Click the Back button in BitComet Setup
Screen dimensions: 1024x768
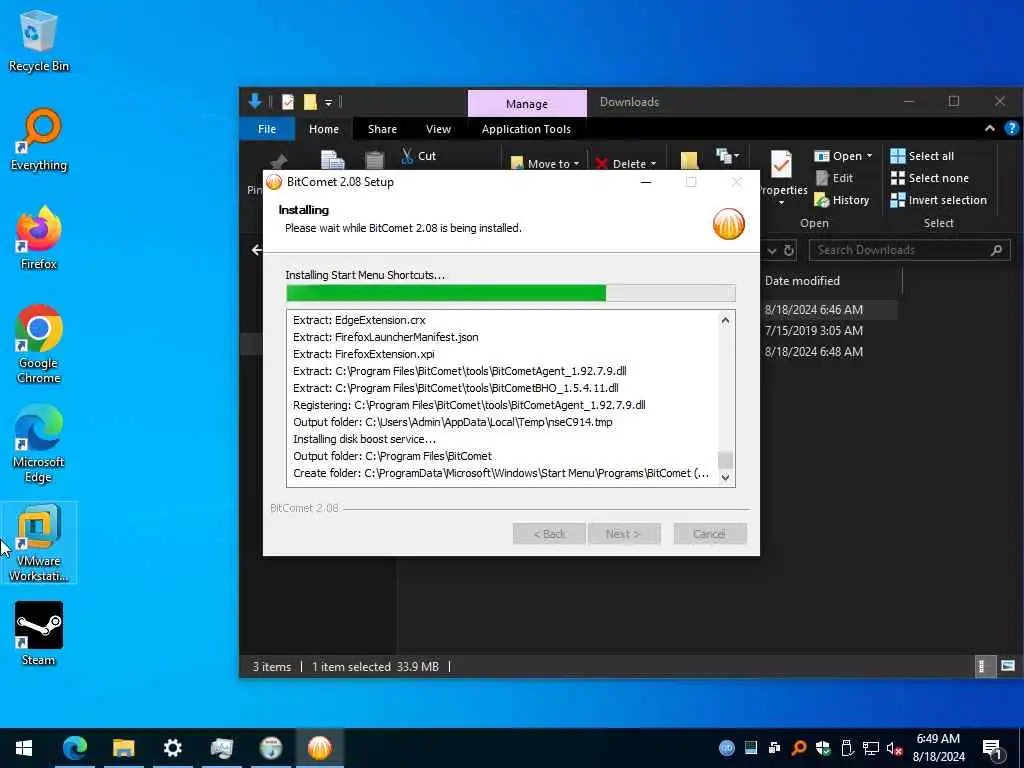tap(549, 534)
